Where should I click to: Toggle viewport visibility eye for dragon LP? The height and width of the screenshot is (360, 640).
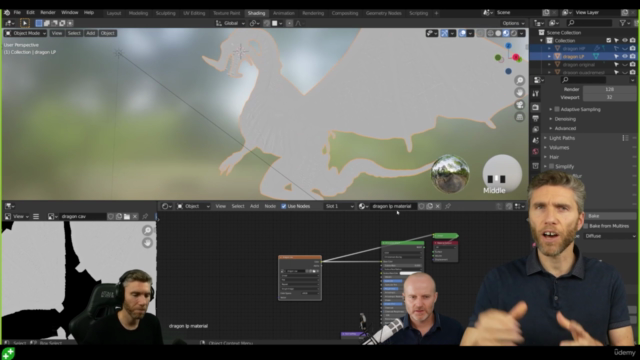624,56
